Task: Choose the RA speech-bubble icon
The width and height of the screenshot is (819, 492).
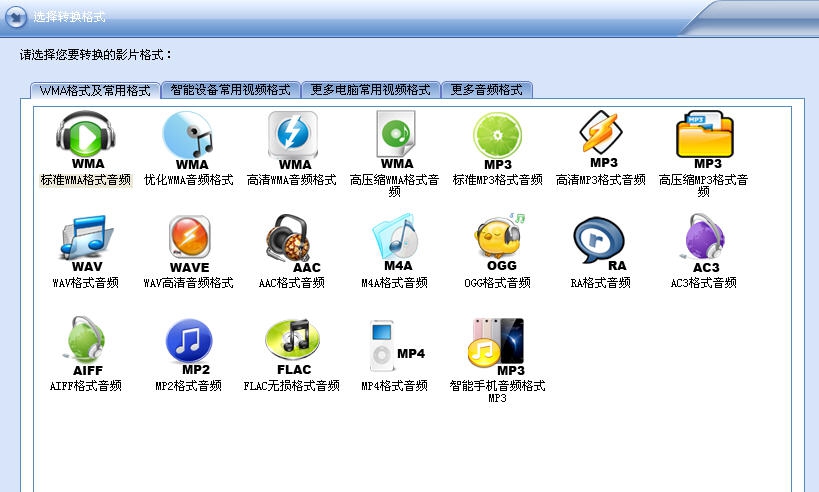Action: 600,243
